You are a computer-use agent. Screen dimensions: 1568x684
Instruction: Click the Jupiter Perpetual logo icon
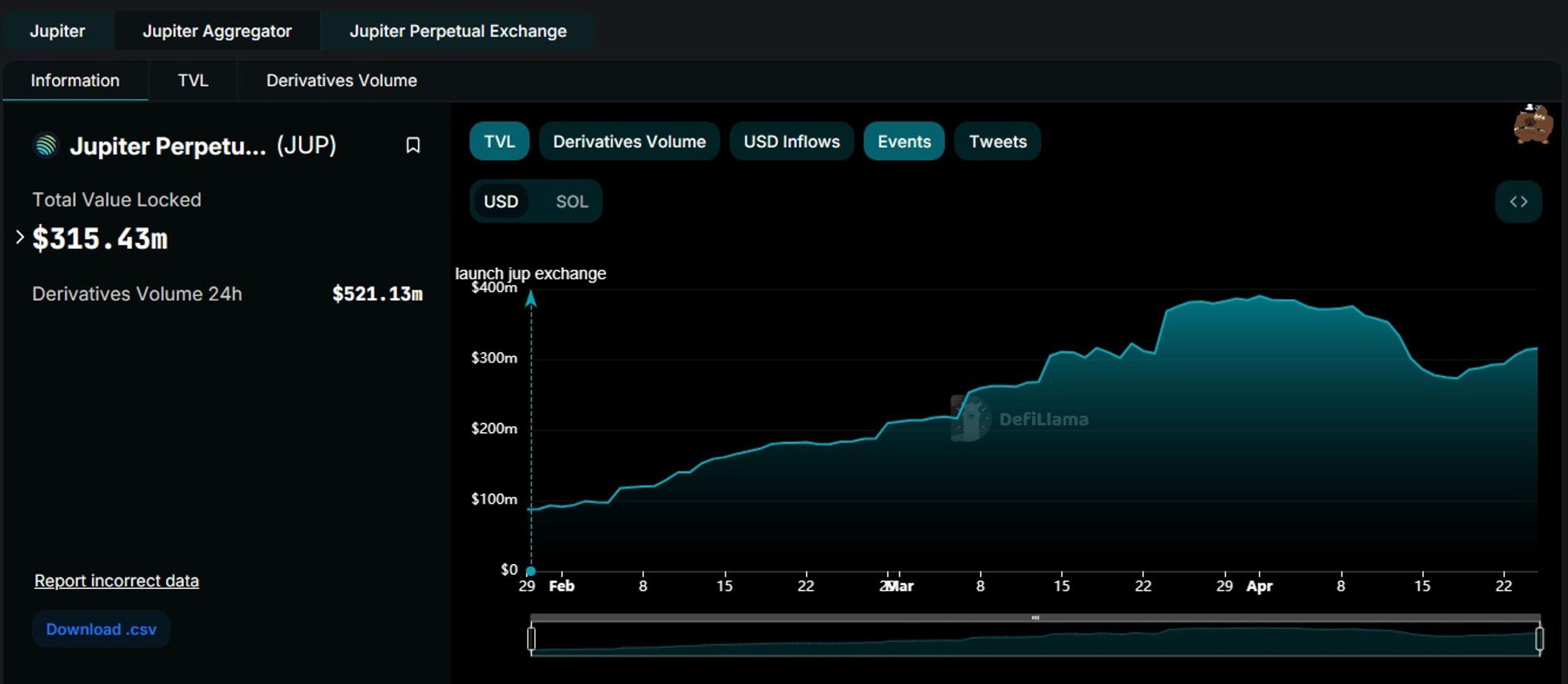coord(45,145)
